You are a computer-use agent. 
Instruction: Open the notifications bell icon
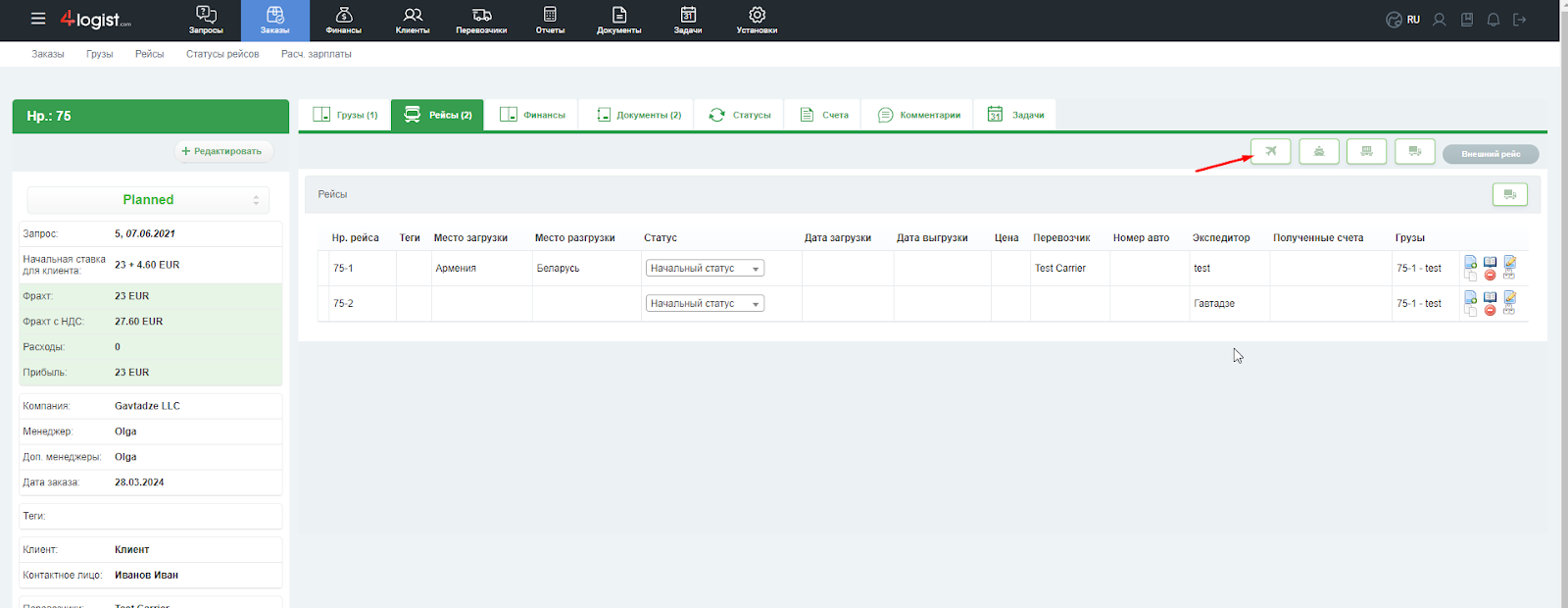1493,20
